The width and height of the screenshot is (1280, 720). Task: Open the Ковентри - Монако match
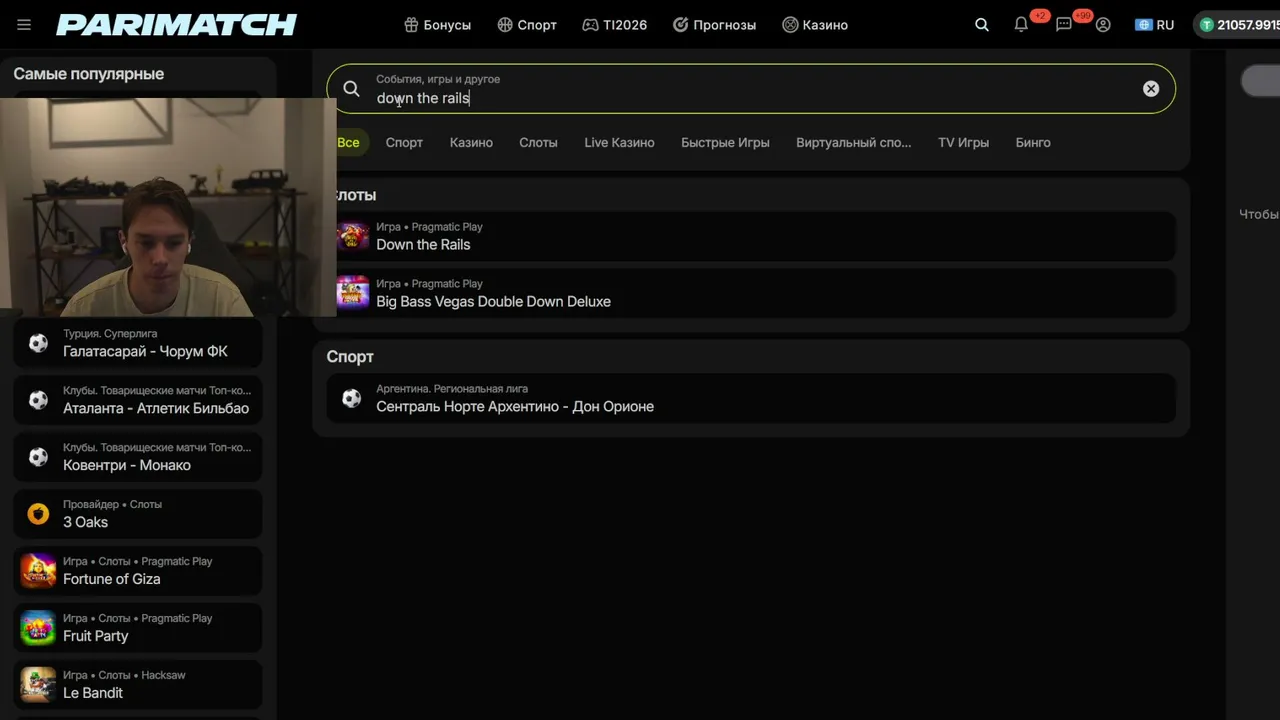(x=138, y=457)
